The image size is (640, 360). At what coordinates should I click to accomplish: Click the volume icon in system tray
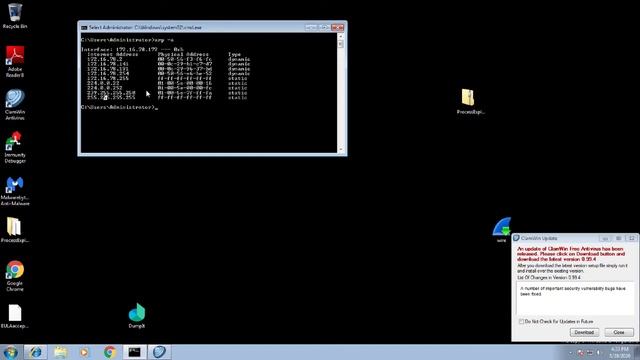coord(598,353)
